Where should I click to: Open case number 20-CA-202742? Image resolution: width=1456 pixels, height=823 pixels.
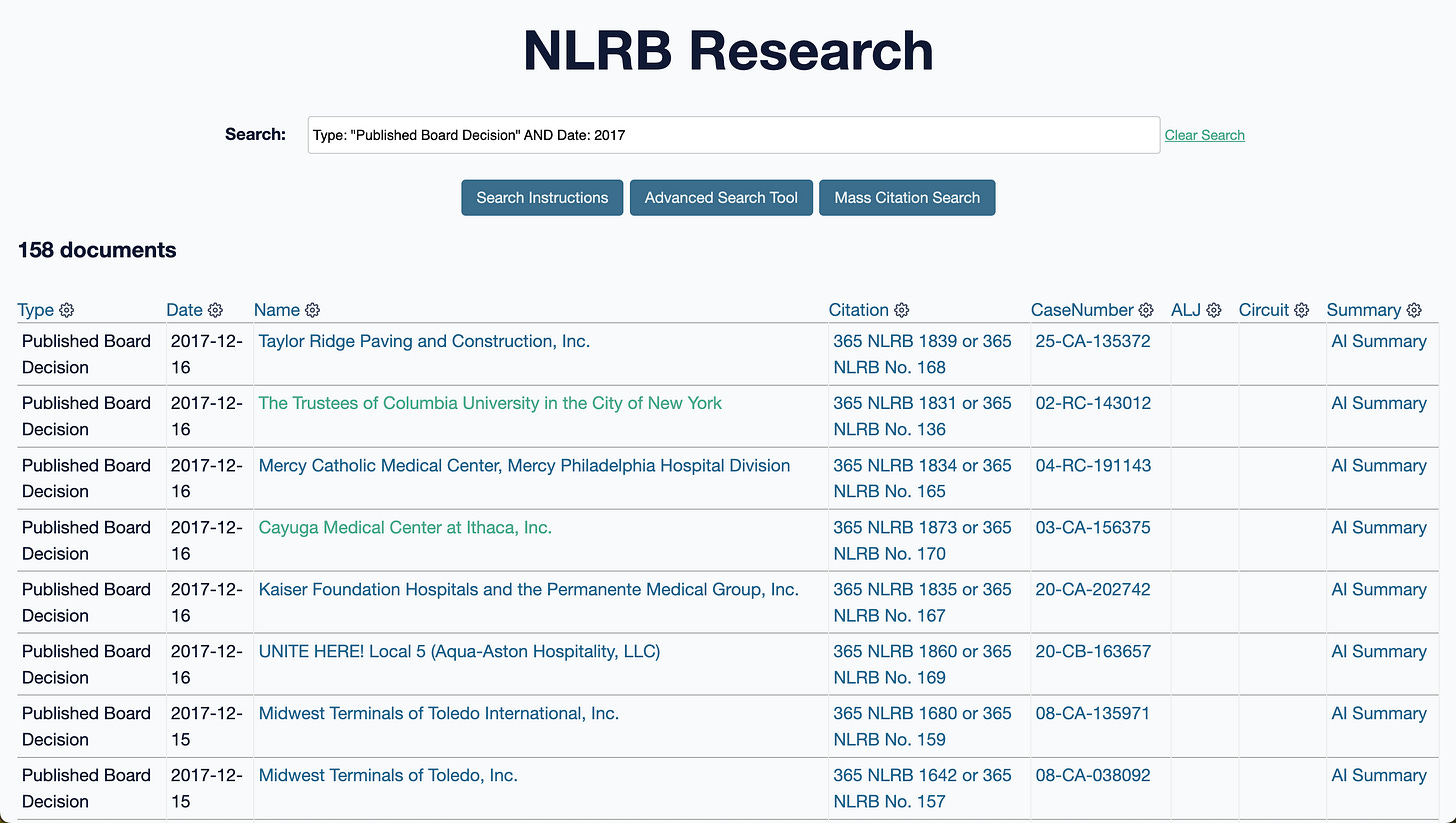[1093, 589]
